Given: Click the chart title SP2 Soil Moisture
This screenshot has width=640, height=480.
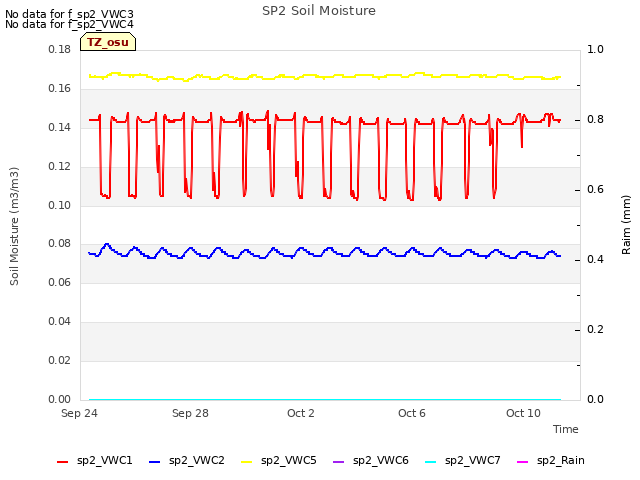Looking at the screenshot, I should [319, 11].
